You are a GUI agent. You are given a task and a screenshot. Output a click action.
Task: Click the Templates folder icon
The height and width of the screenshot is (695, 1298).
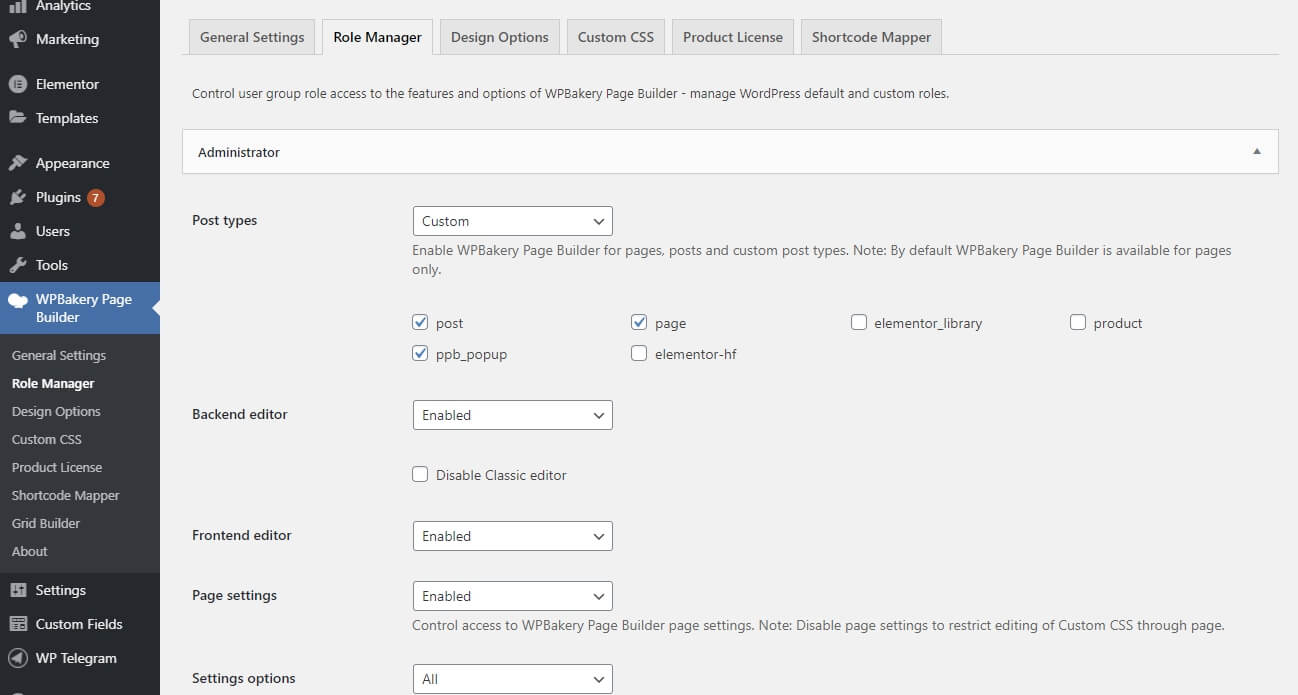[x=18, y=118]
